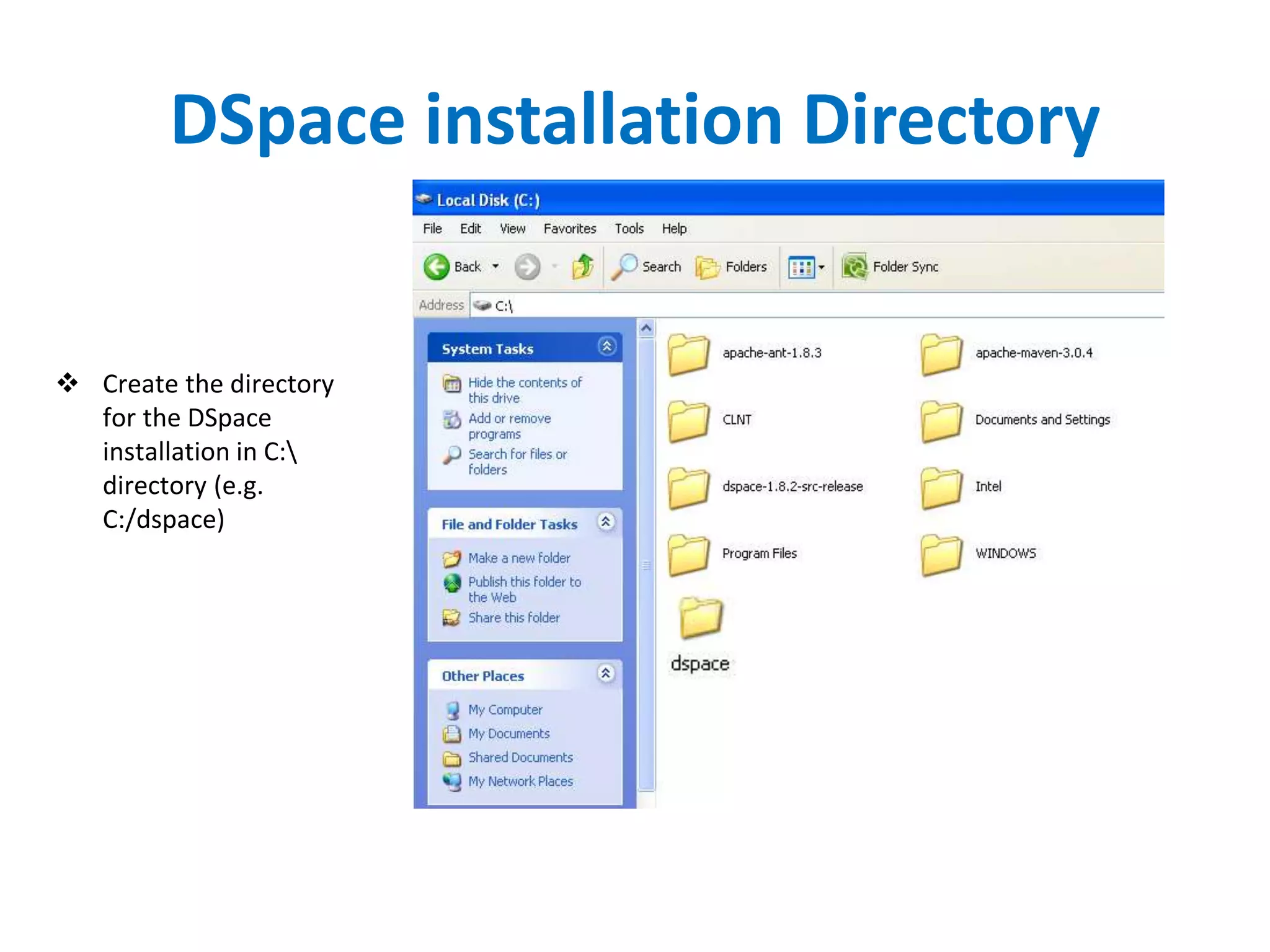Click the grey Forward arrow icon
This screenshot has height=952, width=1270.
pyautogui.click(x=527, y=267)
